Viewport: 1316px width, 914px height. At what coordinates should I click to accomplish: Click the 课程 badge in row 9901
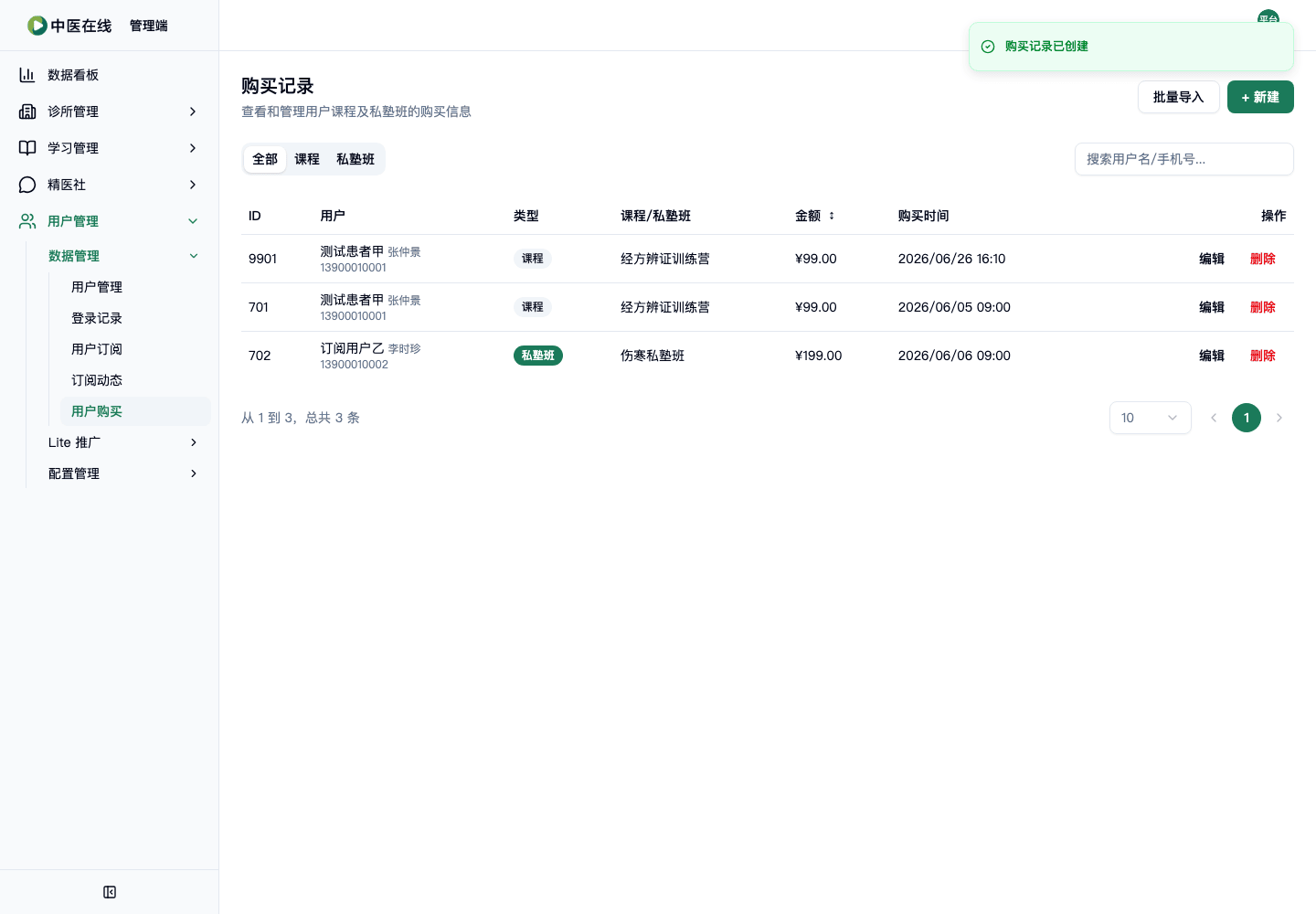pos(533,259)
